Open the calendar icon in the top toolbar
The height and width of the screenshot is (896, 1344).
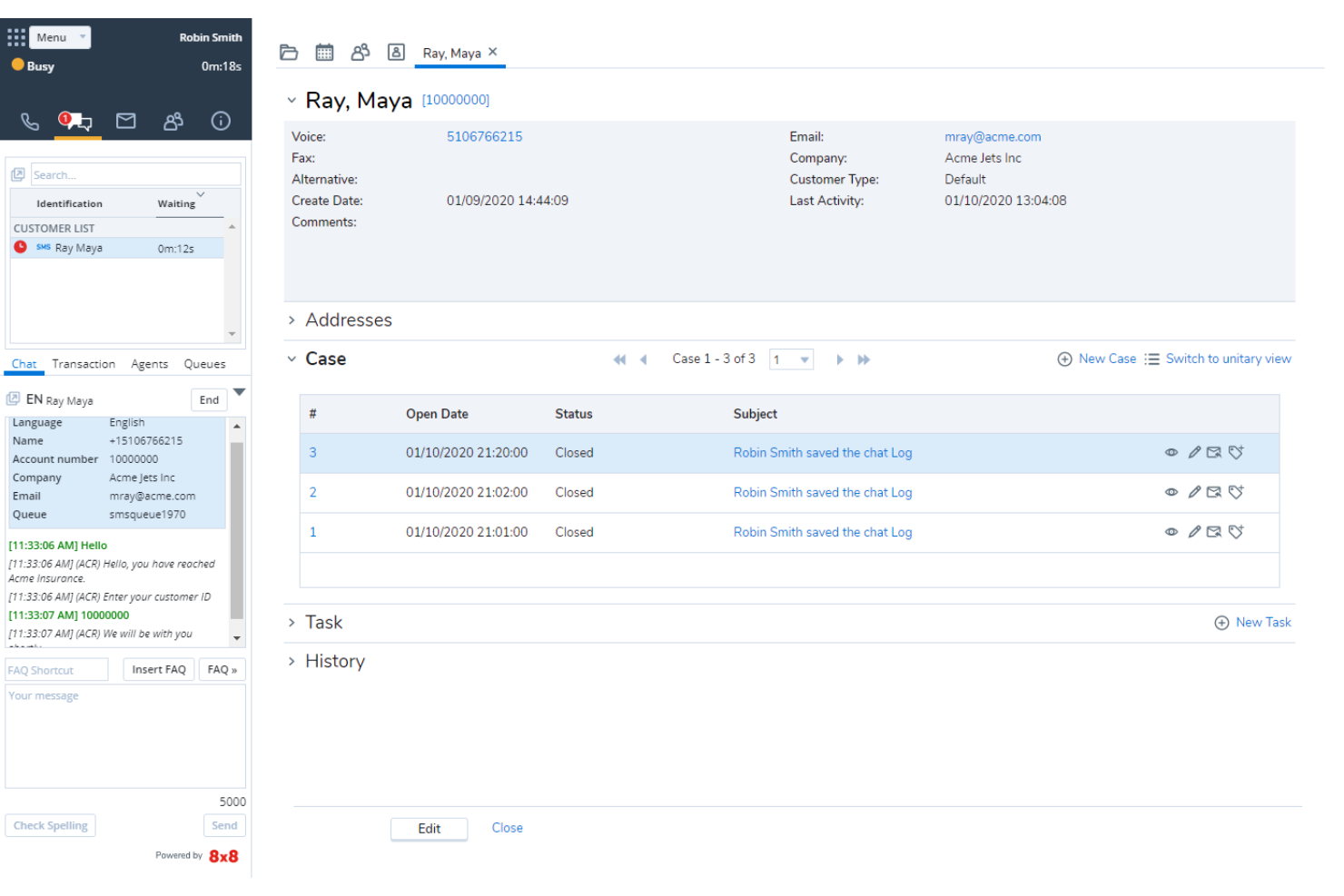coord(324,52)
